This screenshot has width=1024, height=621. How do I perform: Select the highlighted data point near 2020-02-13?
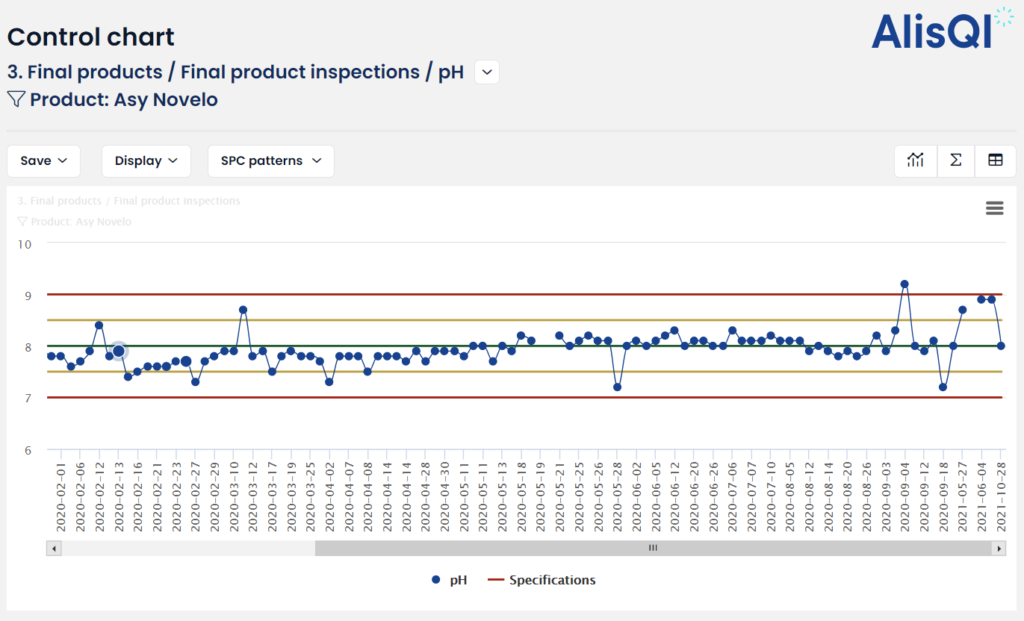pyautogui.click(x=118, y=351)
